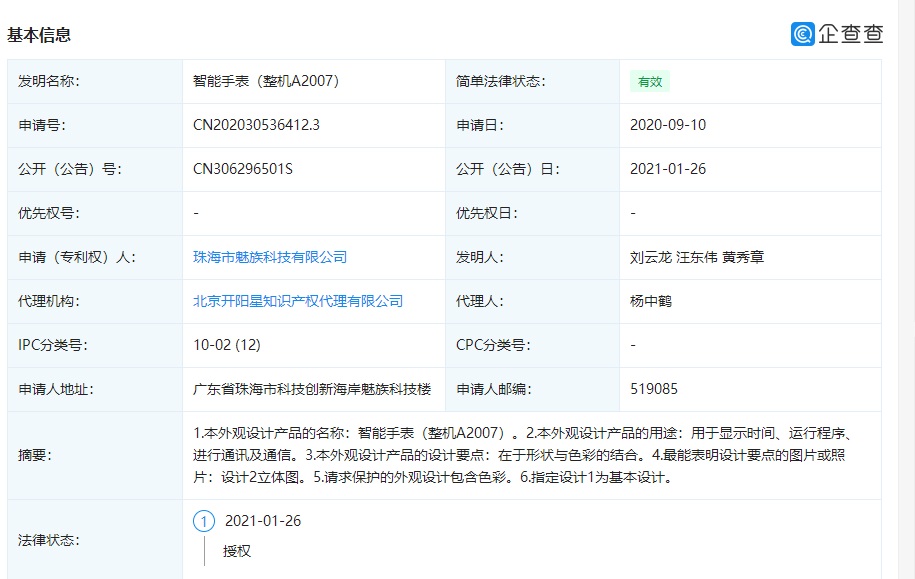Select the agent name 杨中鹤

651,301
